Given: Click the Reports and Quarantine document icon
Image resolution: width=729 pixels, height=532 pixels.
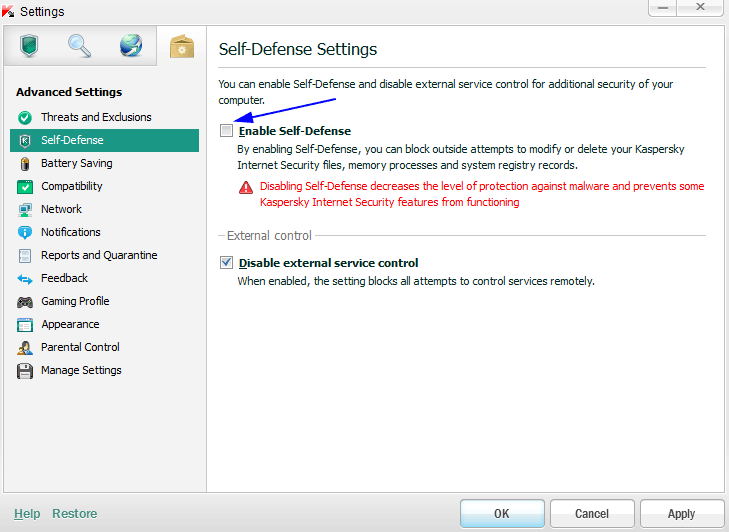Looking at the screenshot, I should pos(25,256).
